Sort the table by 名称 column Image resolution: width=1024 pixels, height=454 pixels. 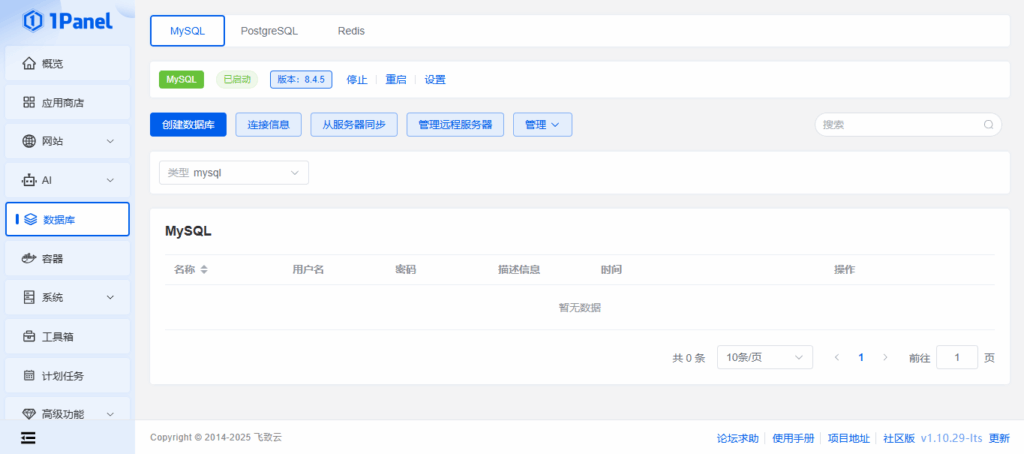point(204,270)
